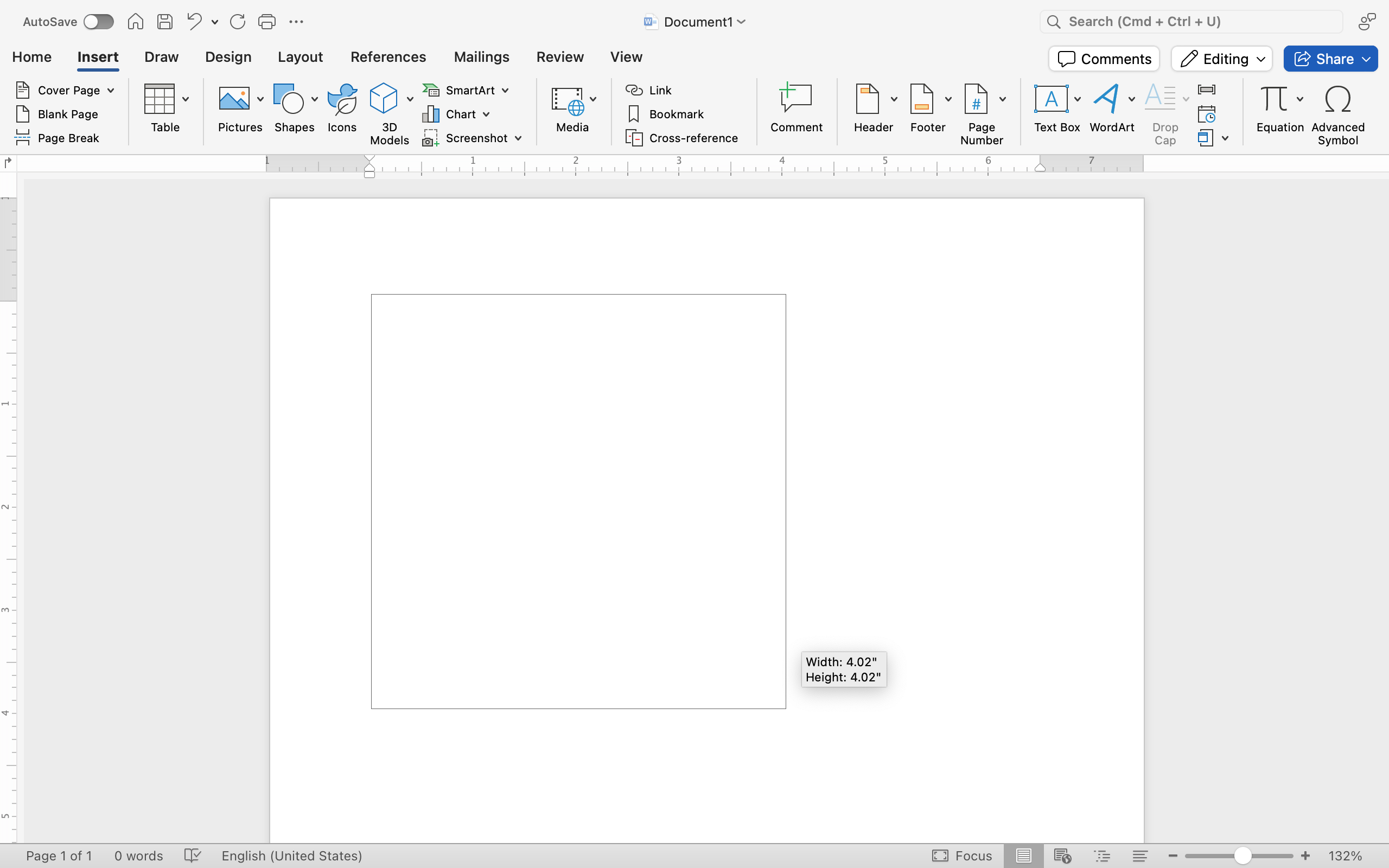Viewport: 1389px width, 868px height.
Task: Click the 0 words count
Action: click(x=138, y=856)
